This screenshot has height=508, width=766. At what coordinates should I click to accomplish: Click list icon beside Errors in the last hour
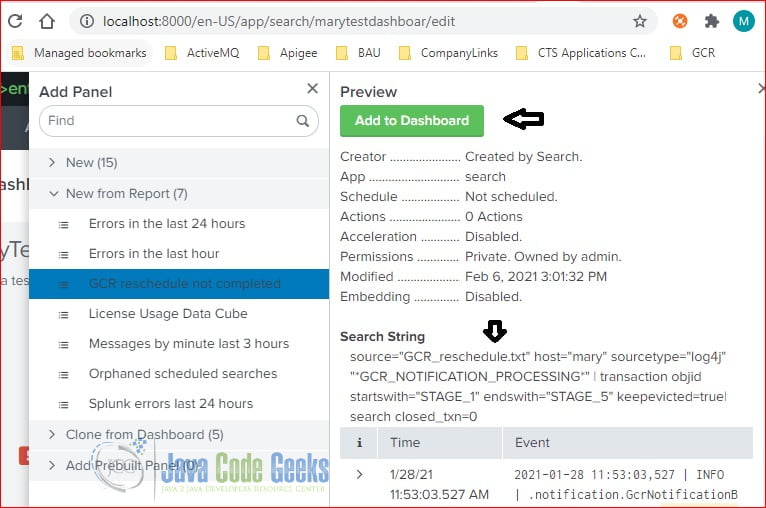click(x=64, y=255)
